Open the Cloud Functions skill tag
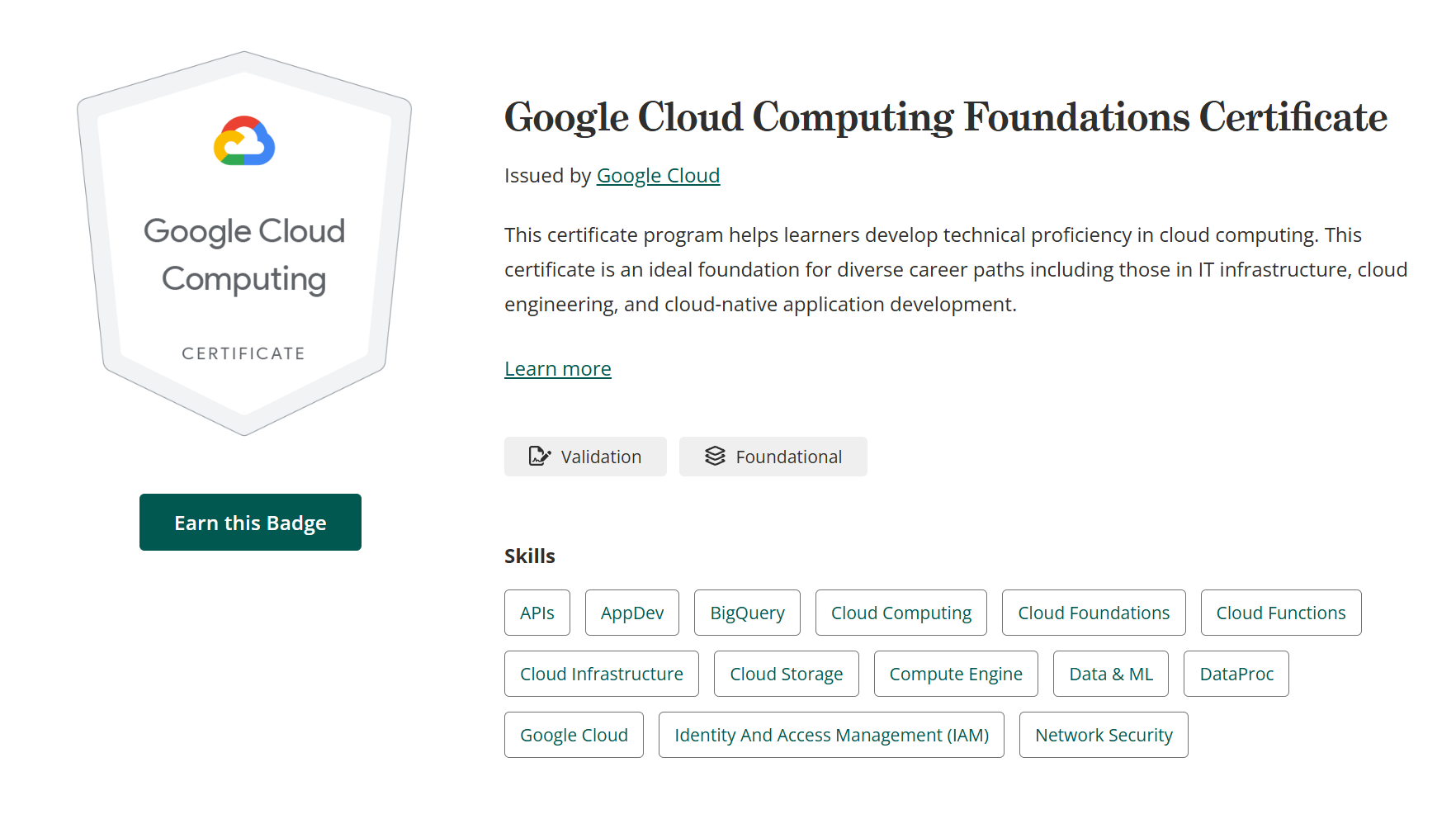 [x=1281, y=613]
